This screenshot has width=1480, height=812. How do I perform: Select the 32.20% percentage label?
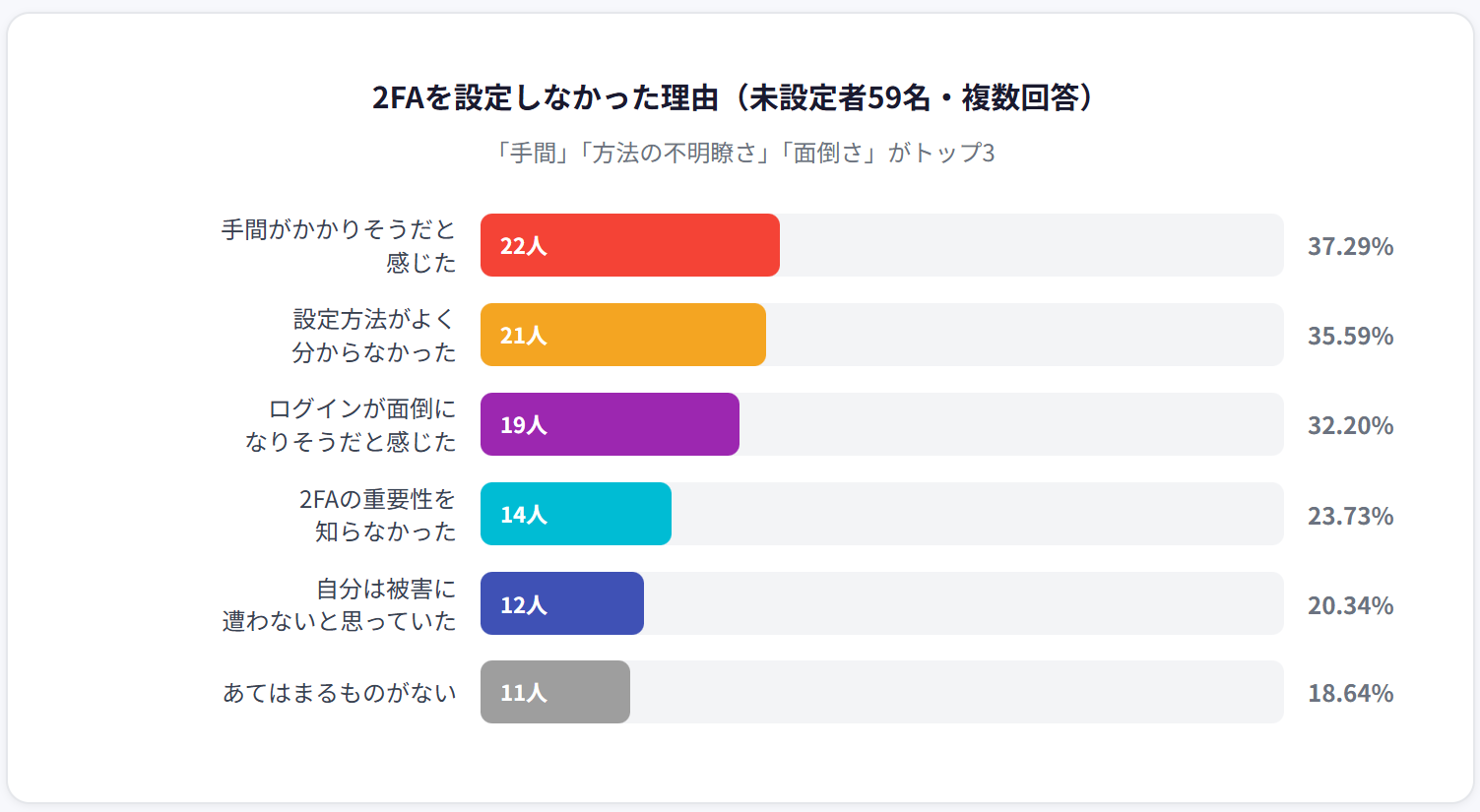click(1350, 425)
